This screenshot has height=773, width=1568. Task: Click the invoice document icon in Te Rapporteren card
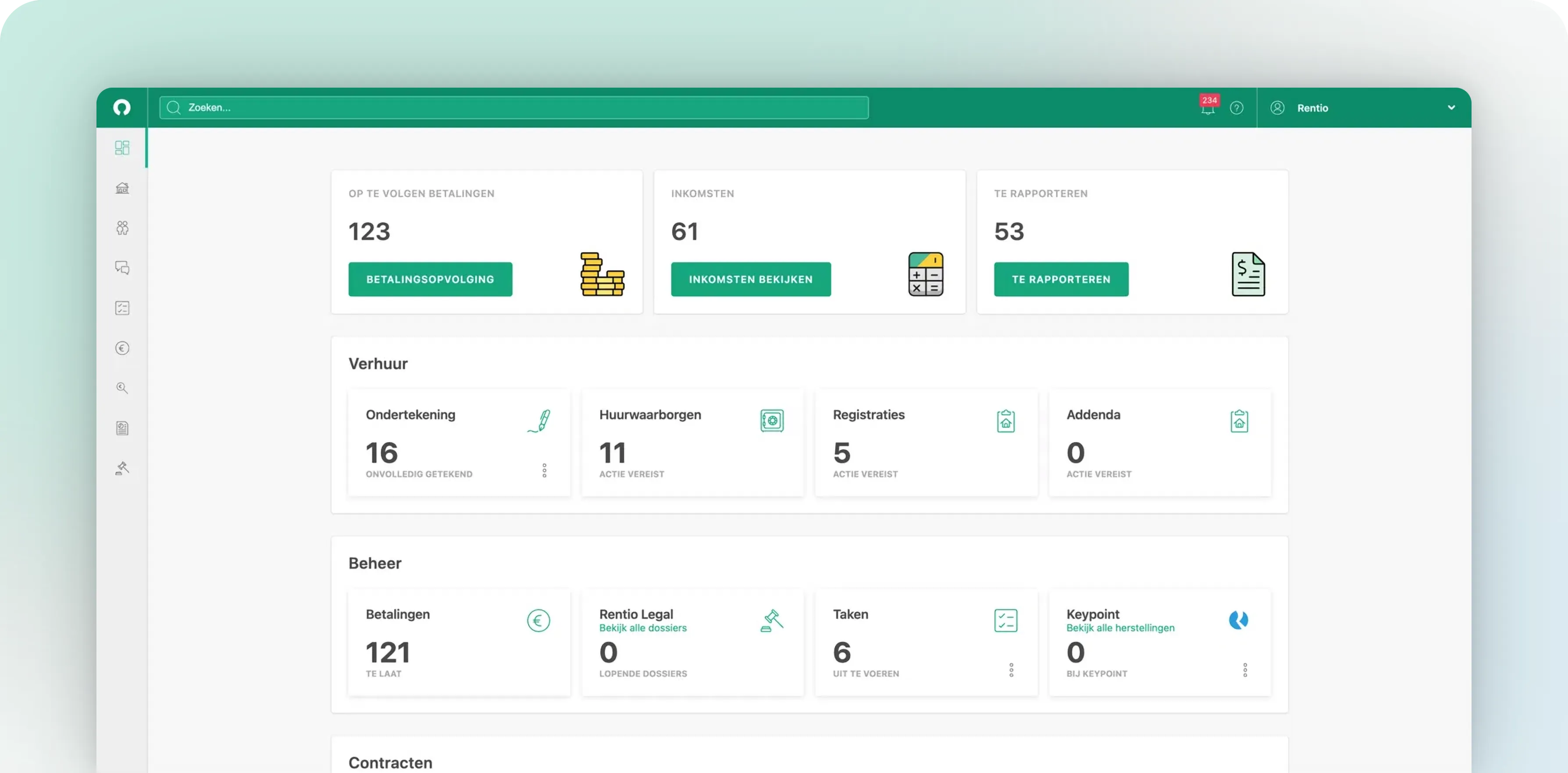pos(1248,274)
